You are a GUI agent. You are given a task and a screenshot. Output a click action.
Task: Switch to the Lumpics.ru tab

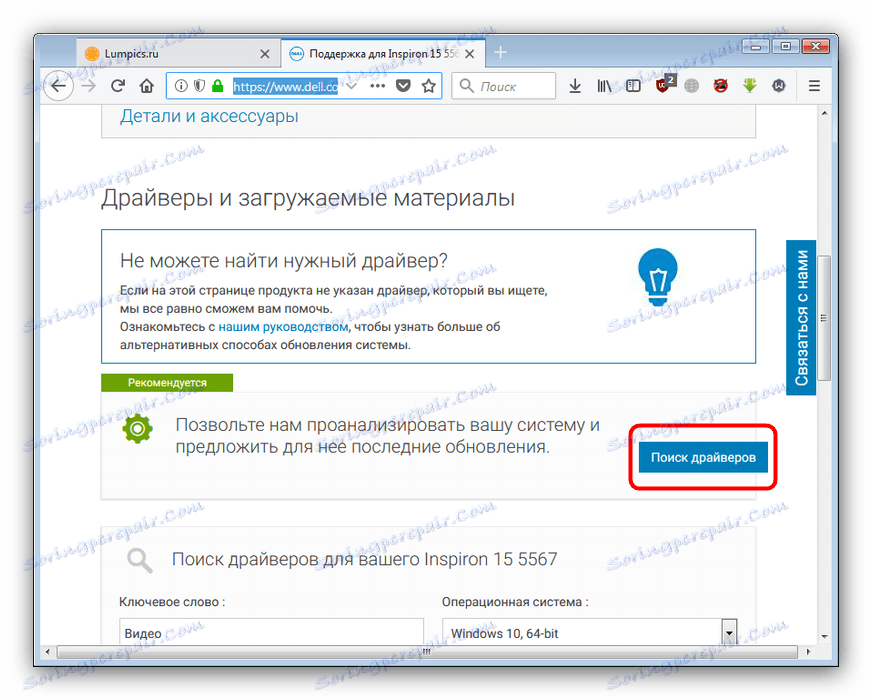click(x=177, y=54)
